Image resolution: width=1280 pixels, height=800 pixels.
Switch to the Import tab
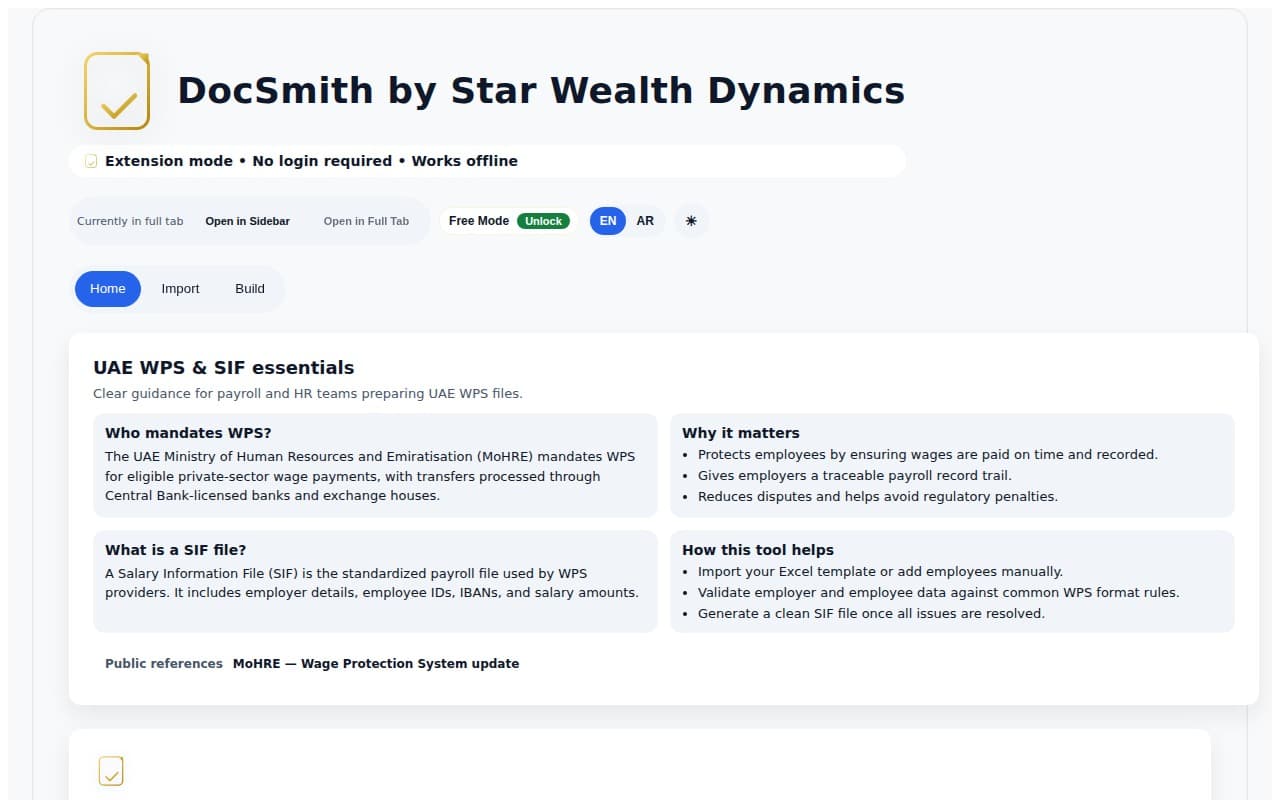pyautogui.click(x=180, y=289)
